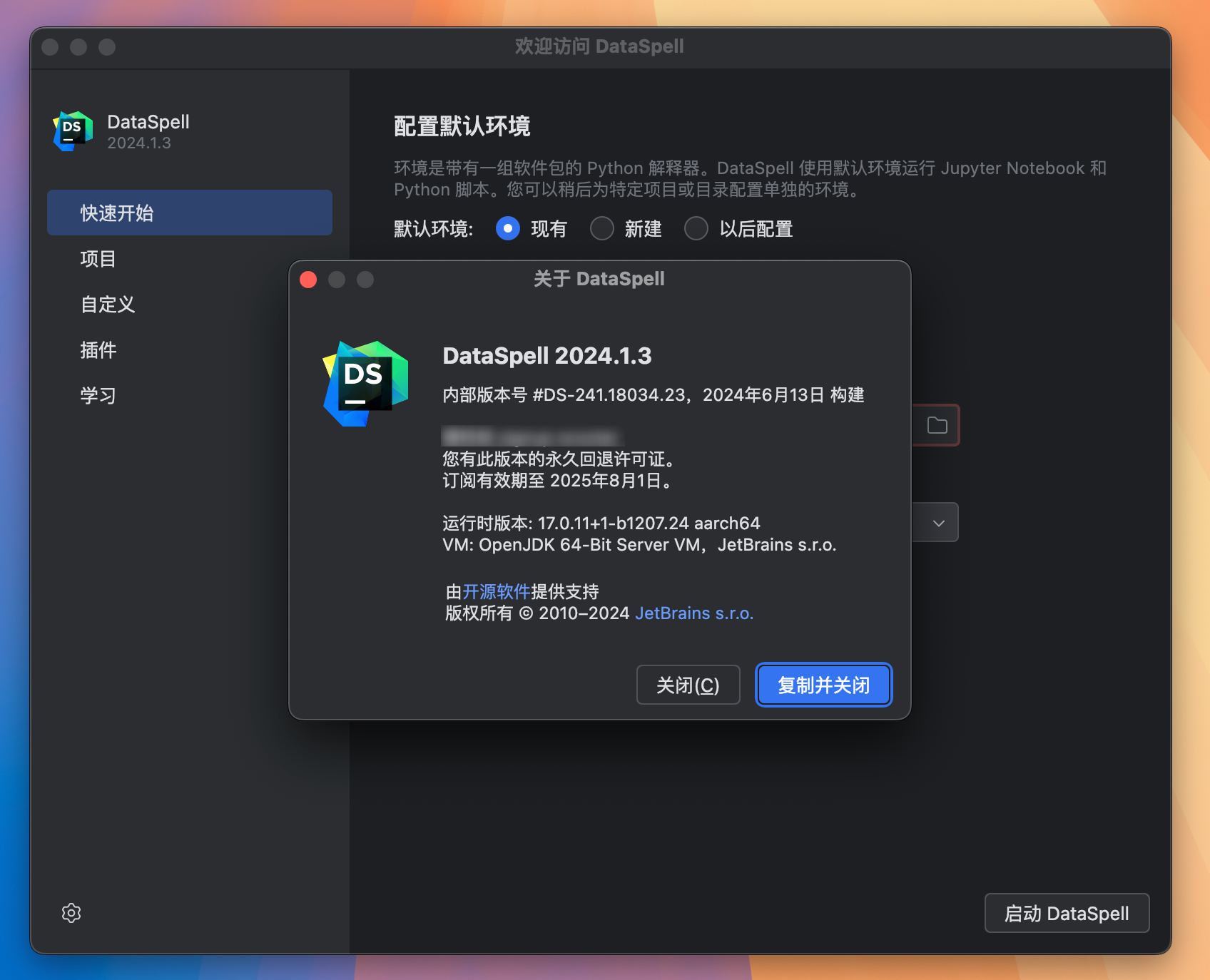Open the 开源软件 link
Viewport: 1210px width, 980px height.
[x=497, y=591]
